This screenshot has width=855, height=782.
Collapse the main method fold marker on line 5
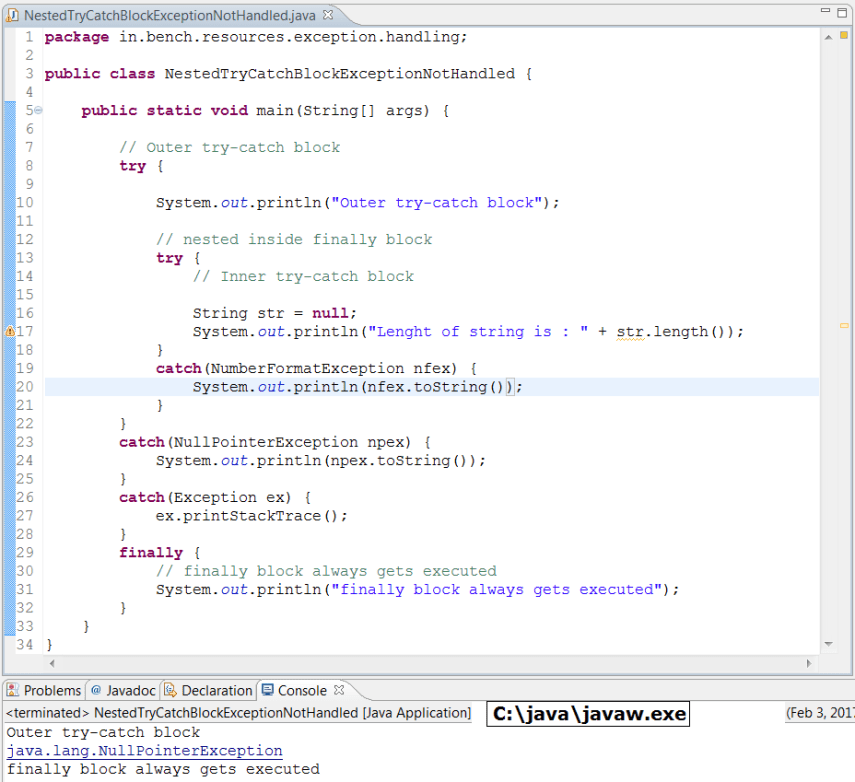point(38,110)
